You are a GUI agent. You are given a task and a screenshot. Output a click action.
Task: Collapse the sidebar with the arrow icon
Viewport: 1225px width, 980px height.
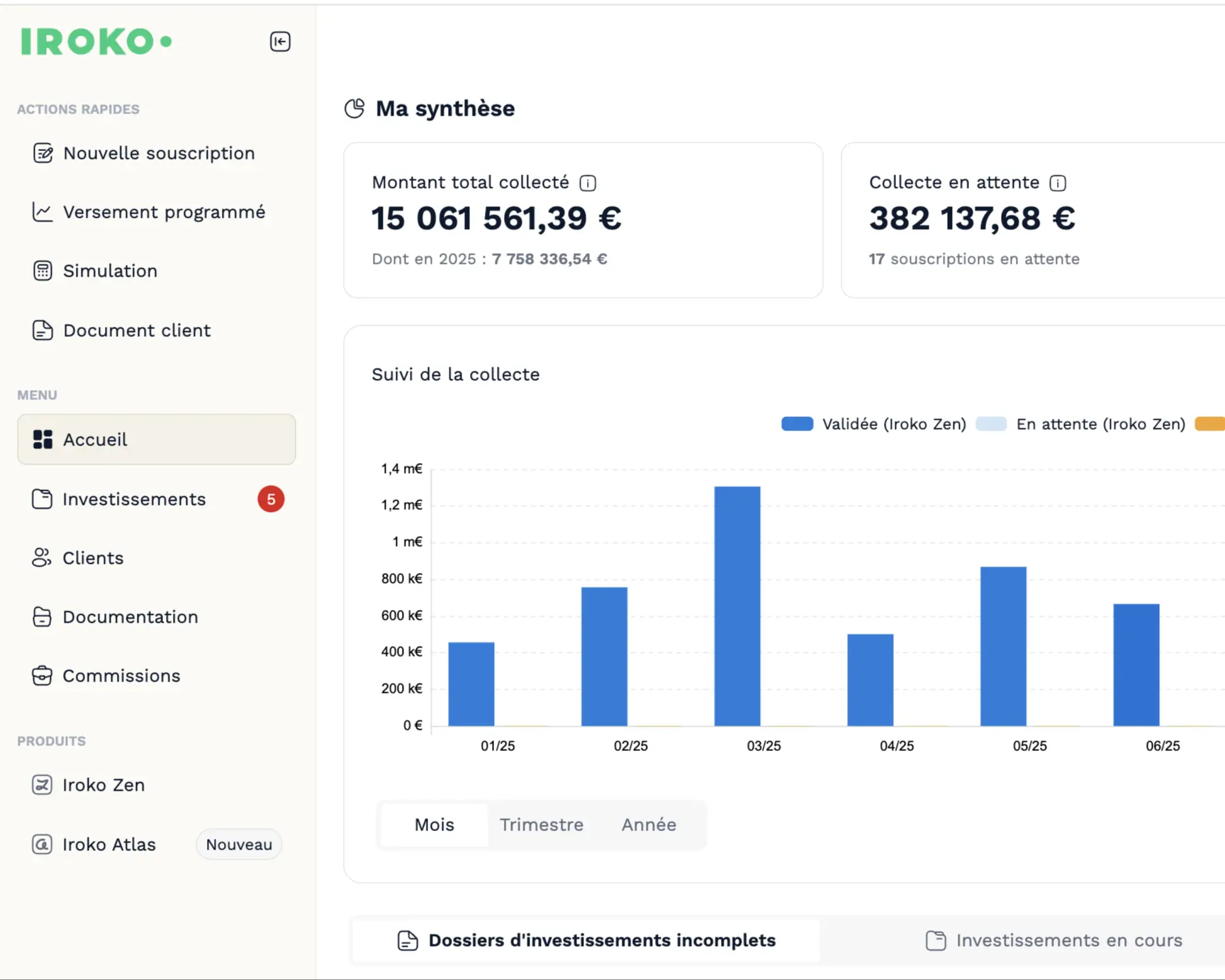(x=280, y=42)
